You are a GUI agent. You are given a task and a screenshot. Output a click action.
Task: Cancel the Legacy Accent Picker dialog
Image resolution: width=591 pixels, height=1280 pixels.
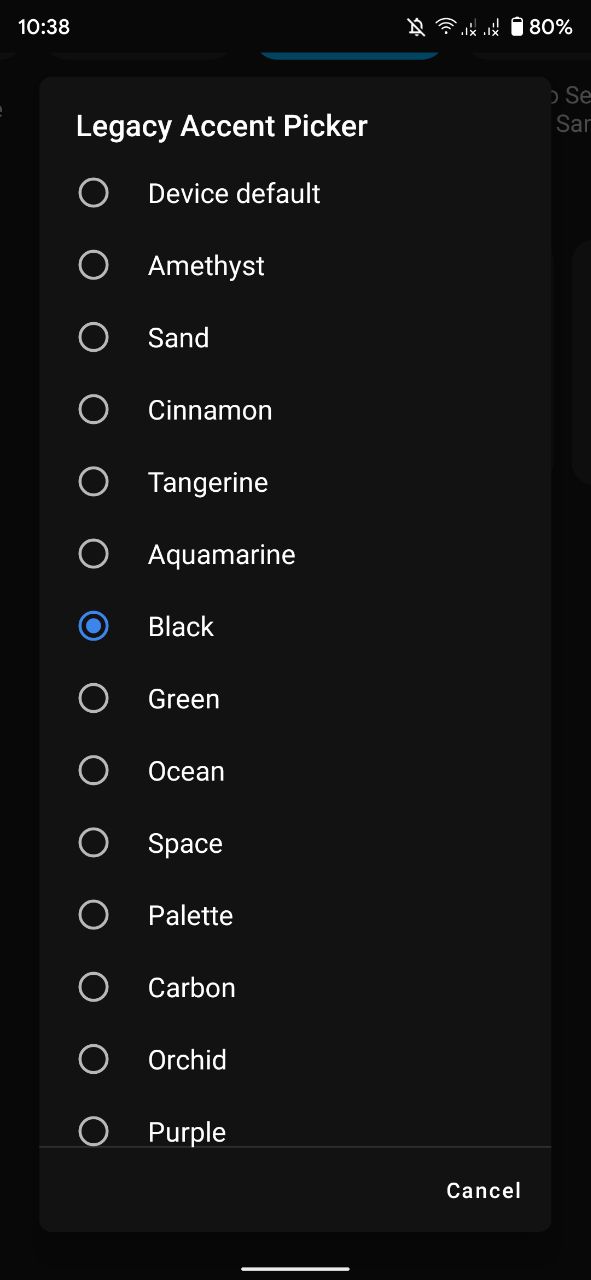click(484, 1190)
